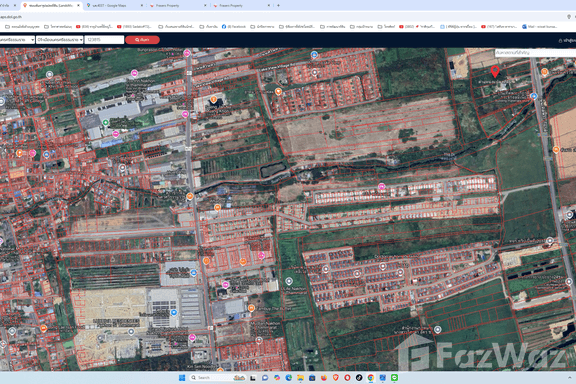Click the website address in the URL bar
Viewport: 576px width, 384px height.
coord(11,17)
